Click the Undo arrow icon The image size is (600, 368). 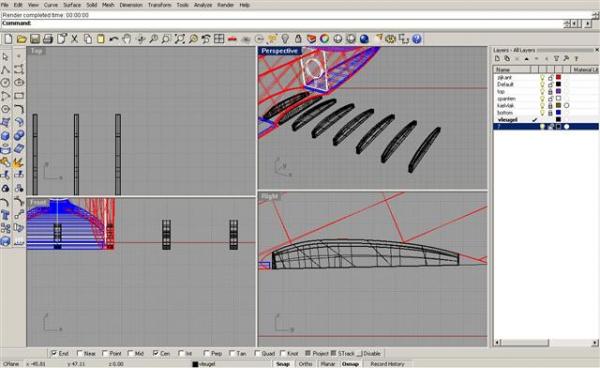click(x=114, y=39)
